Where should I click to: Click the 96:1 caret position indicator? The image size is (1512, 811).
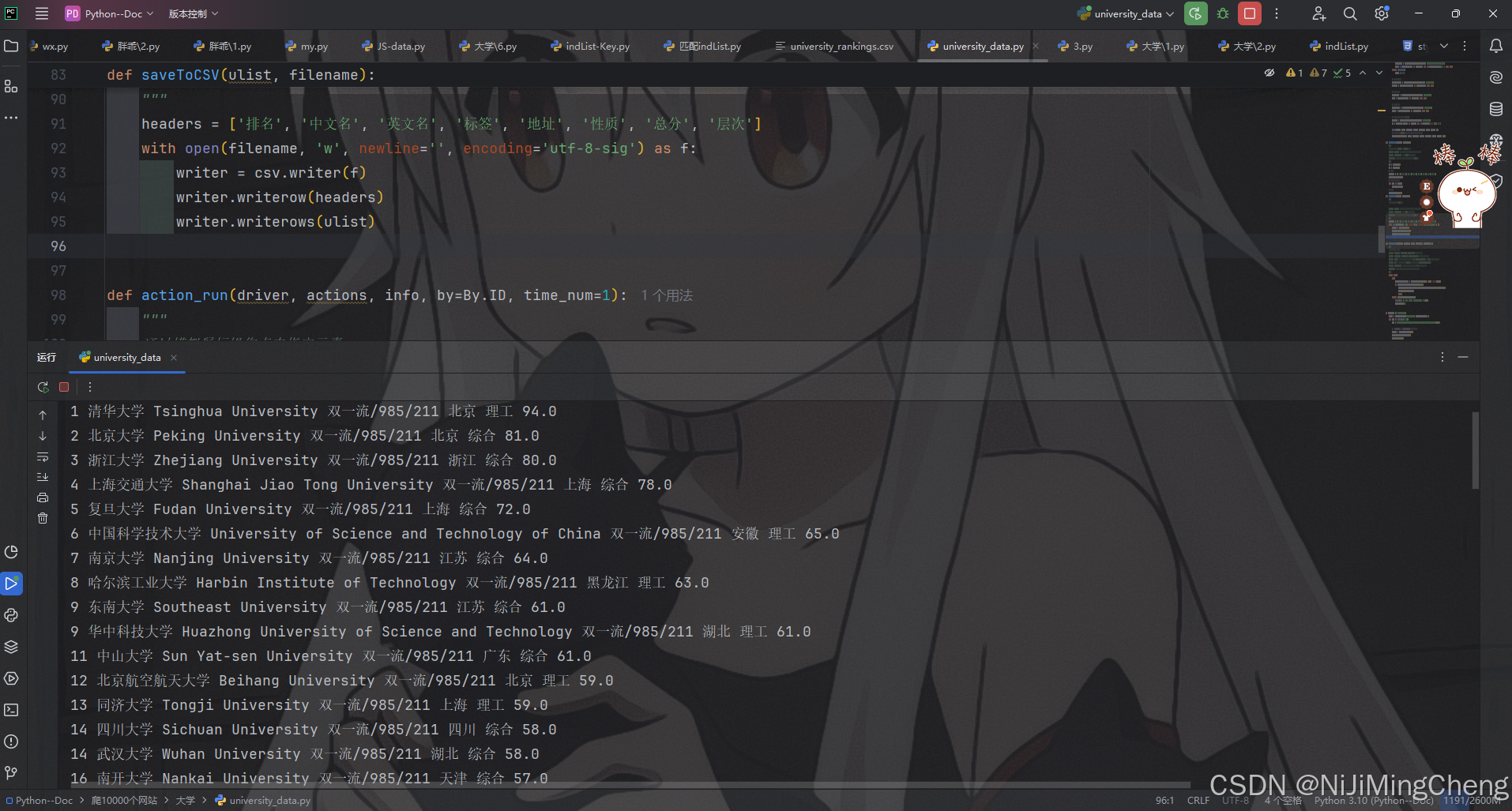(1164, 800)
